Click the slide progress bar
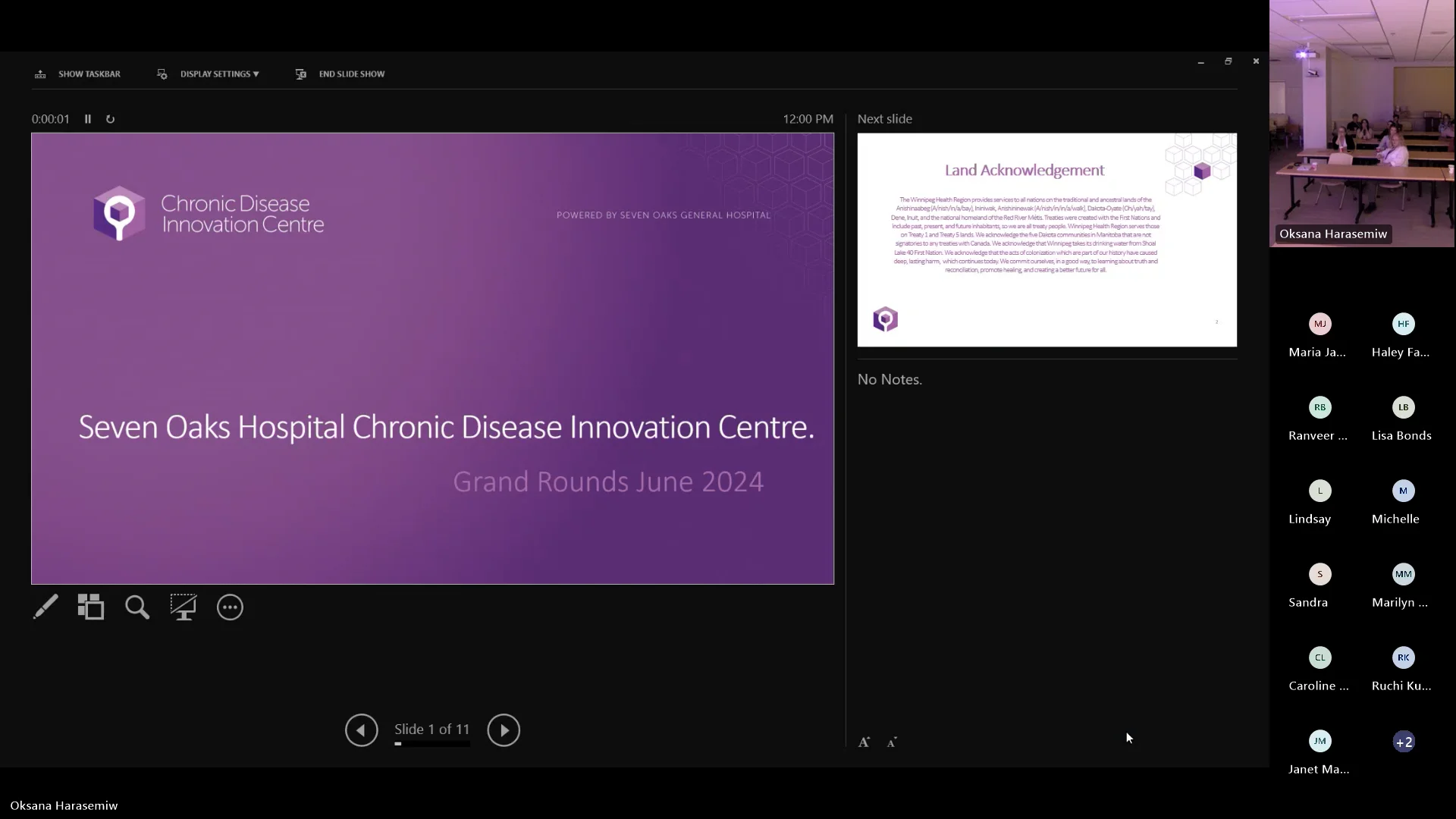The width and height of the screenshot is (1456, 819). (431, 745)
